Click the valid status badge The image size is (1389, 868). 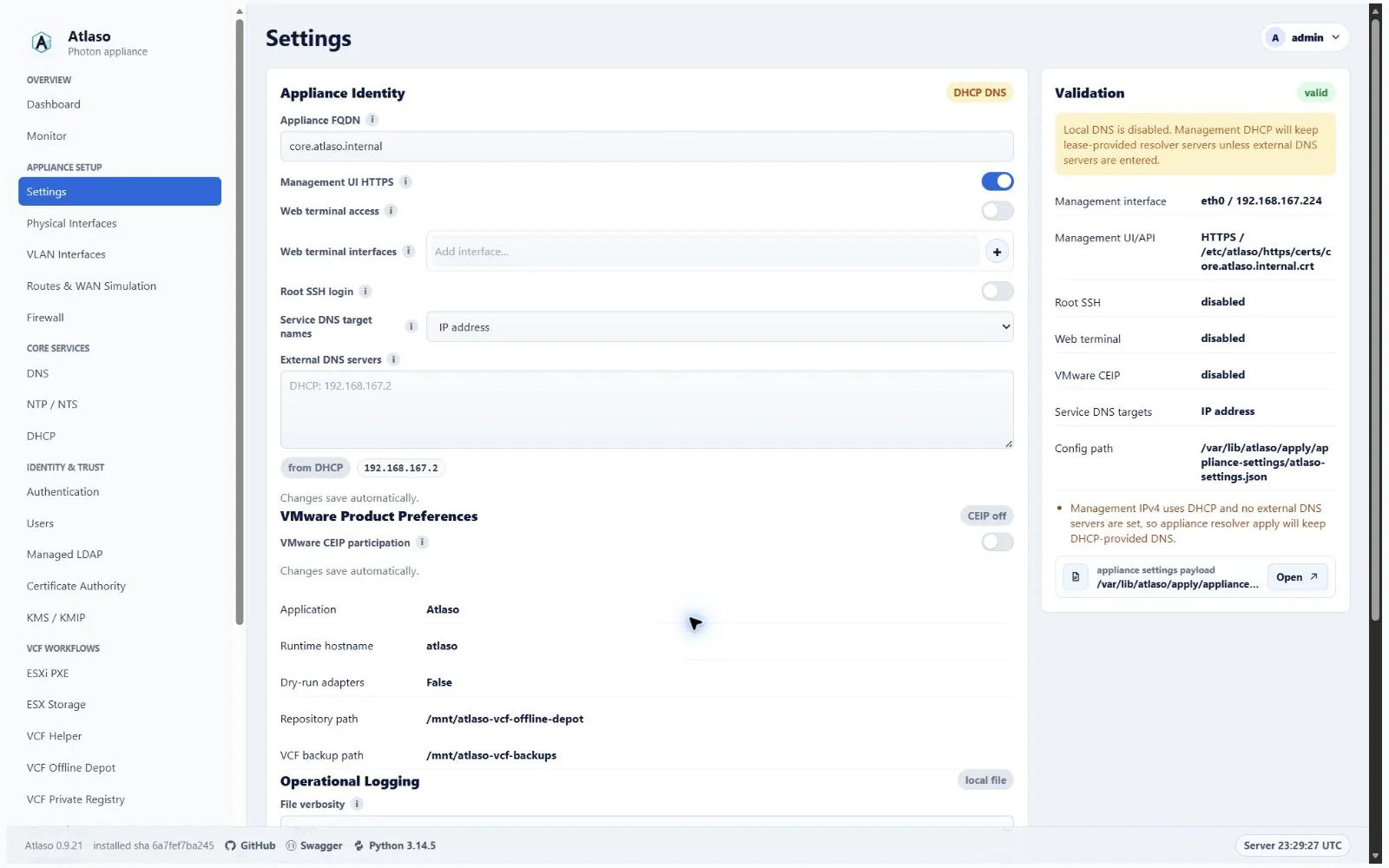click(1316, 93)
